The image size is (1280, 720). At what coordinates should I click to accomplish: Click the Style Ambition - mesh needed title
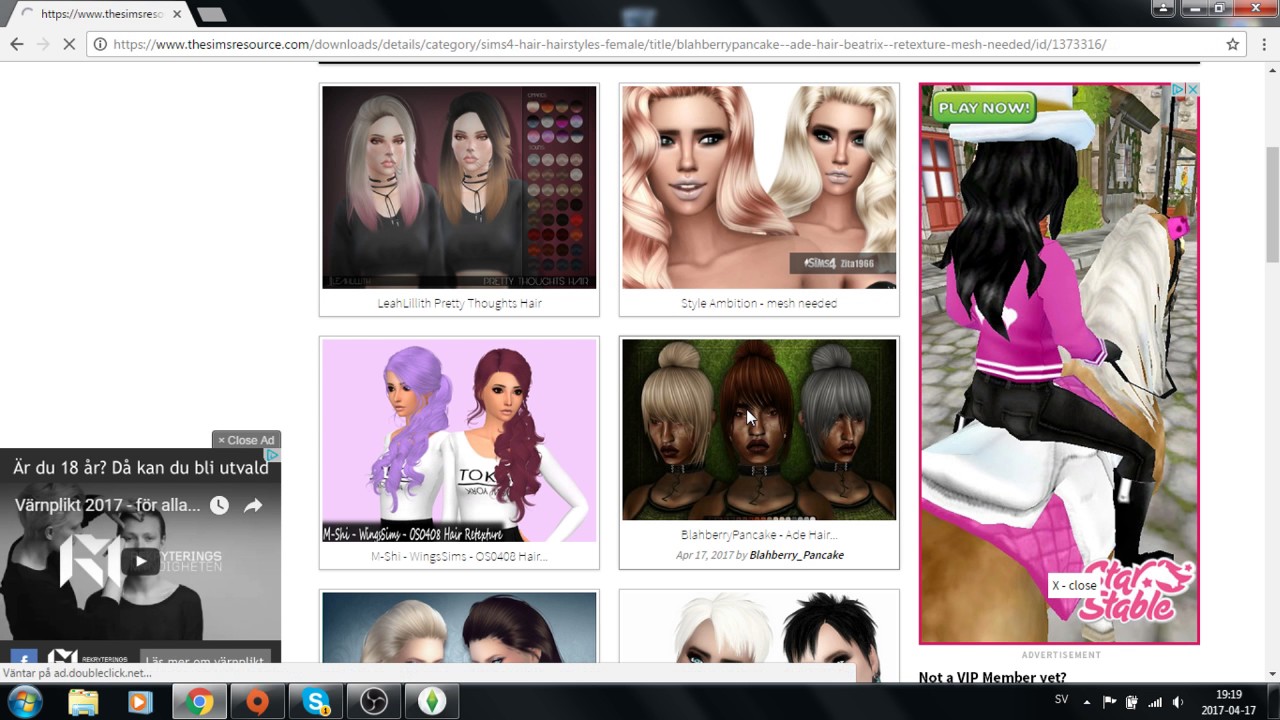click(759, 303)
